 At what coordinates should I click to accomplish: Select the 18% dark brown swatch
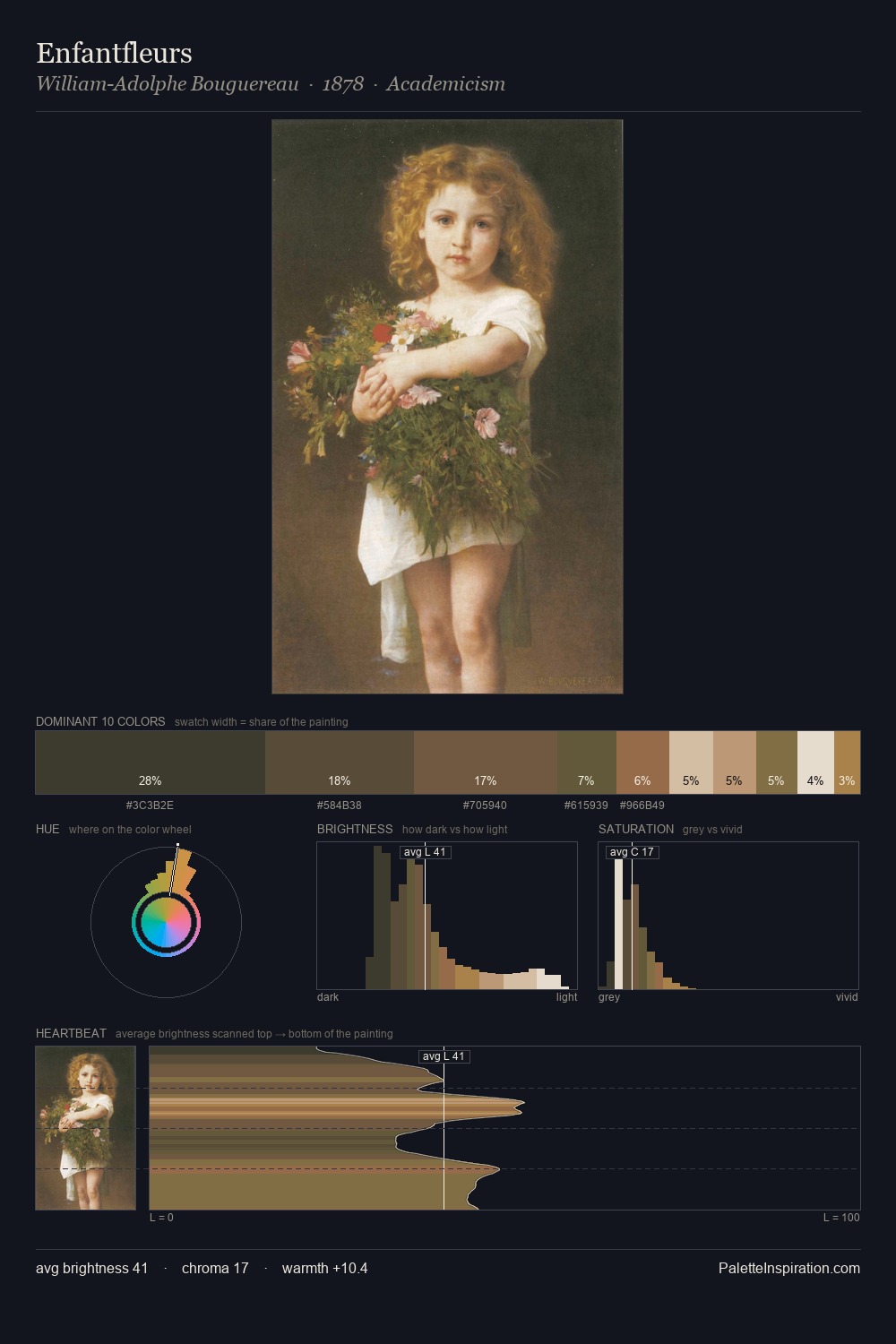[340, 762]
